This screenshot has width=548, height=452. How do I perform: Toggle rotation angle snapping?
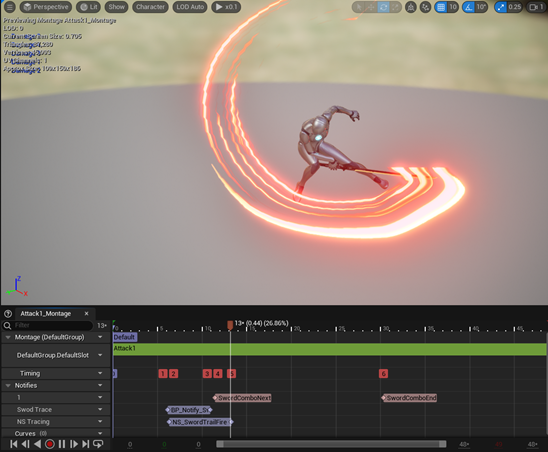[469, 7]
